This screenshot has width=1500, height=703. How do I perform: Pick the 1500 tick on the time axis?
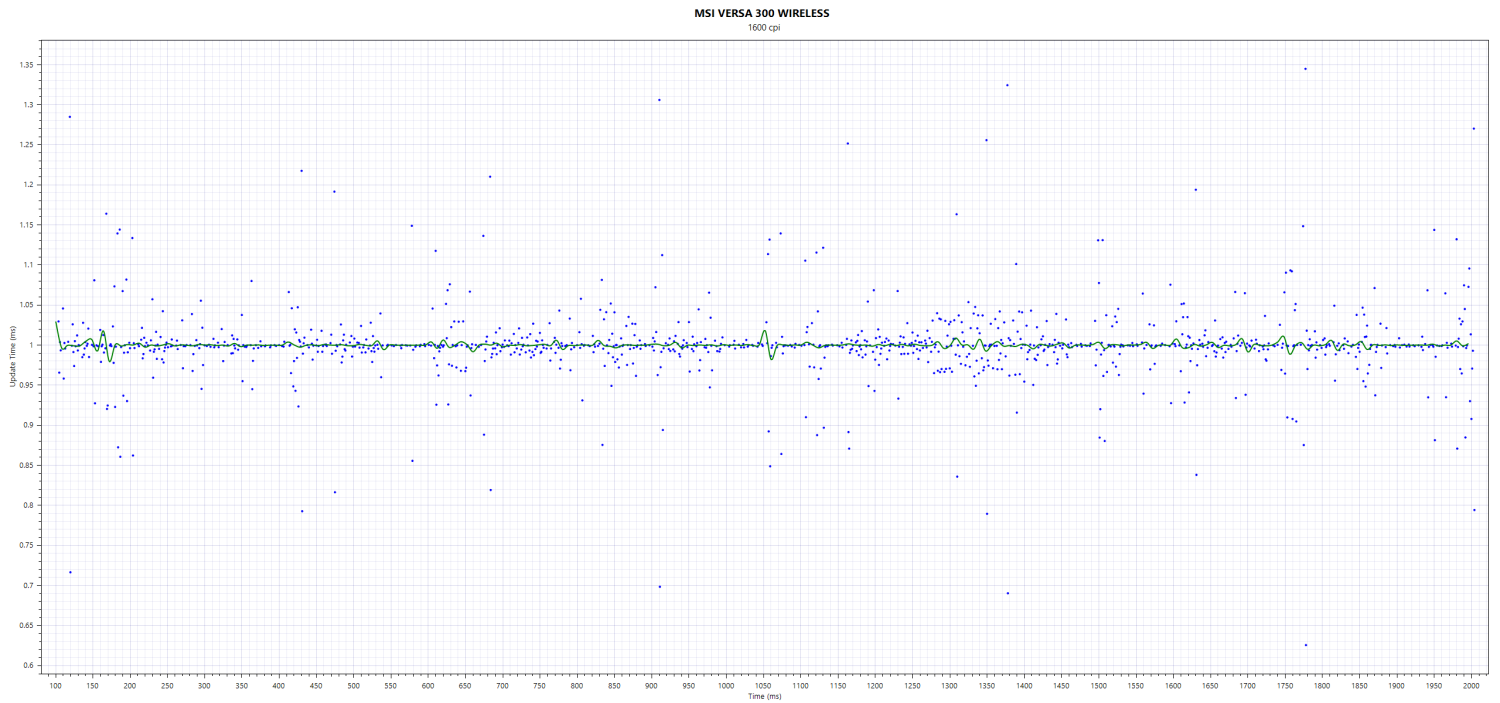[1099, 686]
